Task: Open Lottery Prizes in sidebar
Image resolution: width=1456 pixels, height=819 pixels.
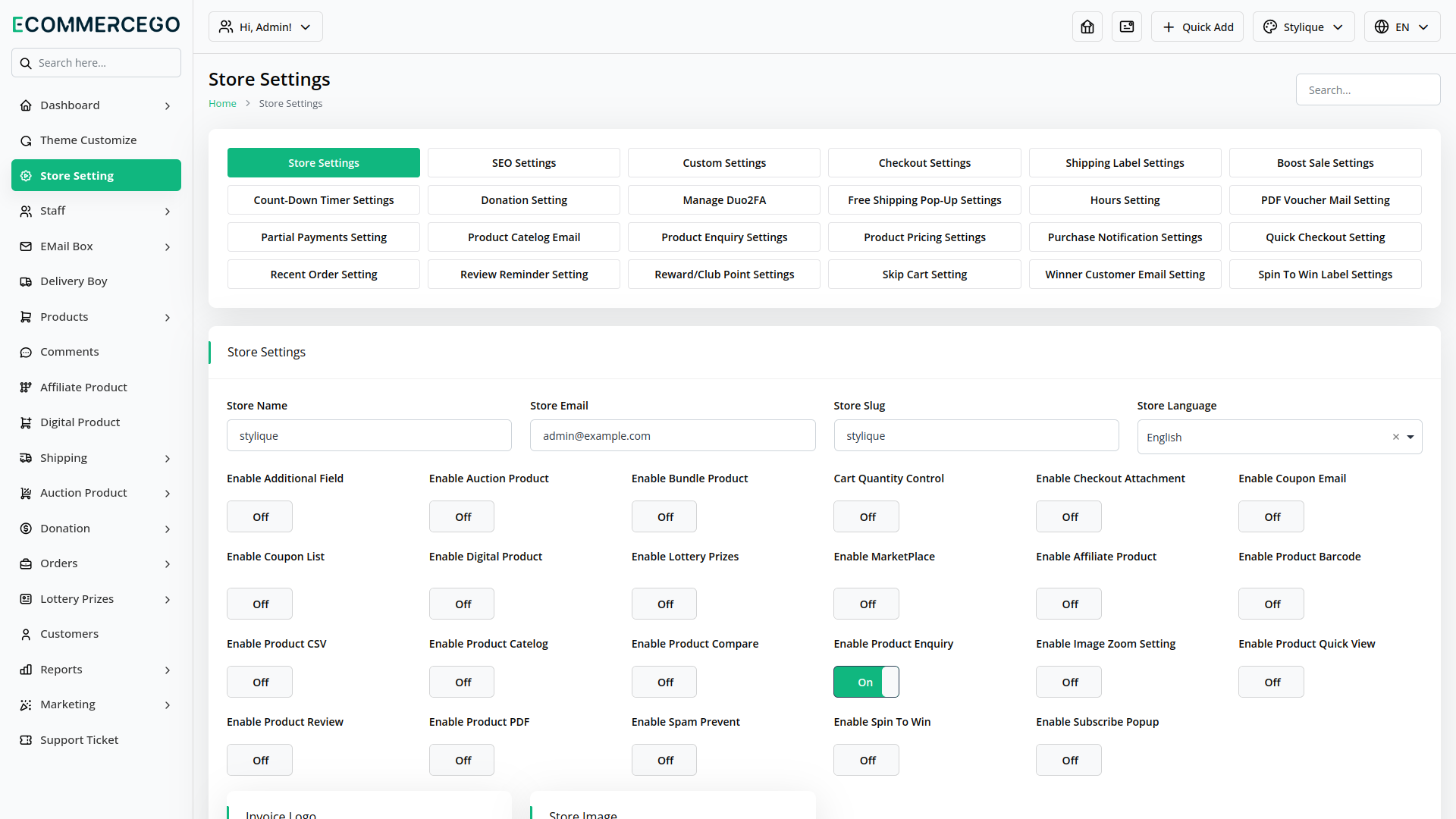Action: [96, 599]
